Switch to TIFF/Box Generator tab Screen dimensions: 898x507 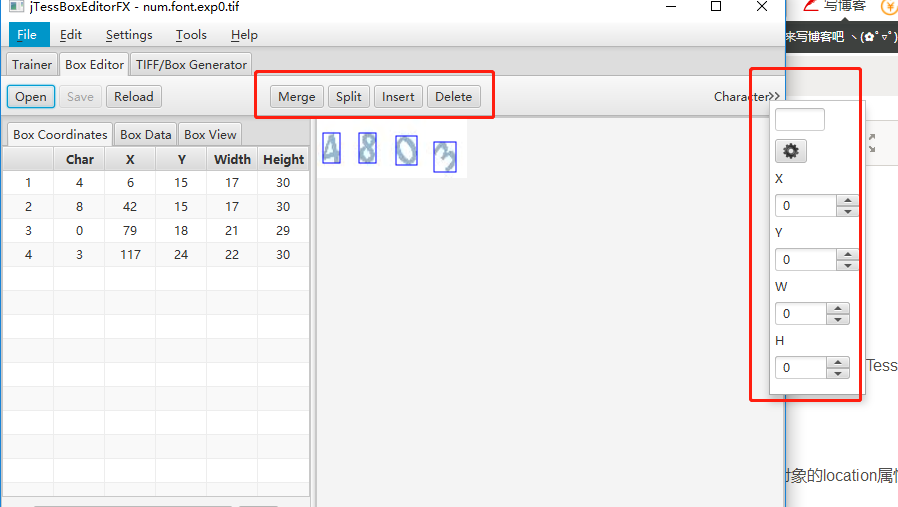click(191, 65)
